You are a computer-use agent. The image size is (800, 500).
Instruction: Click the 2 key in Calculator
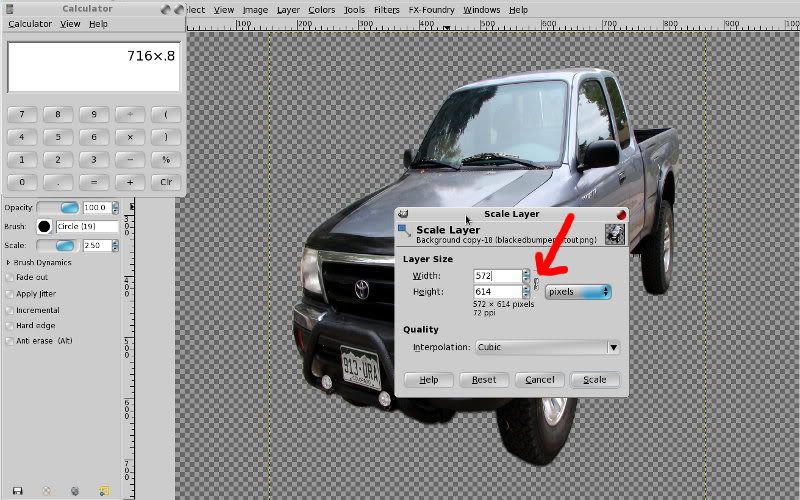(58, 160)
